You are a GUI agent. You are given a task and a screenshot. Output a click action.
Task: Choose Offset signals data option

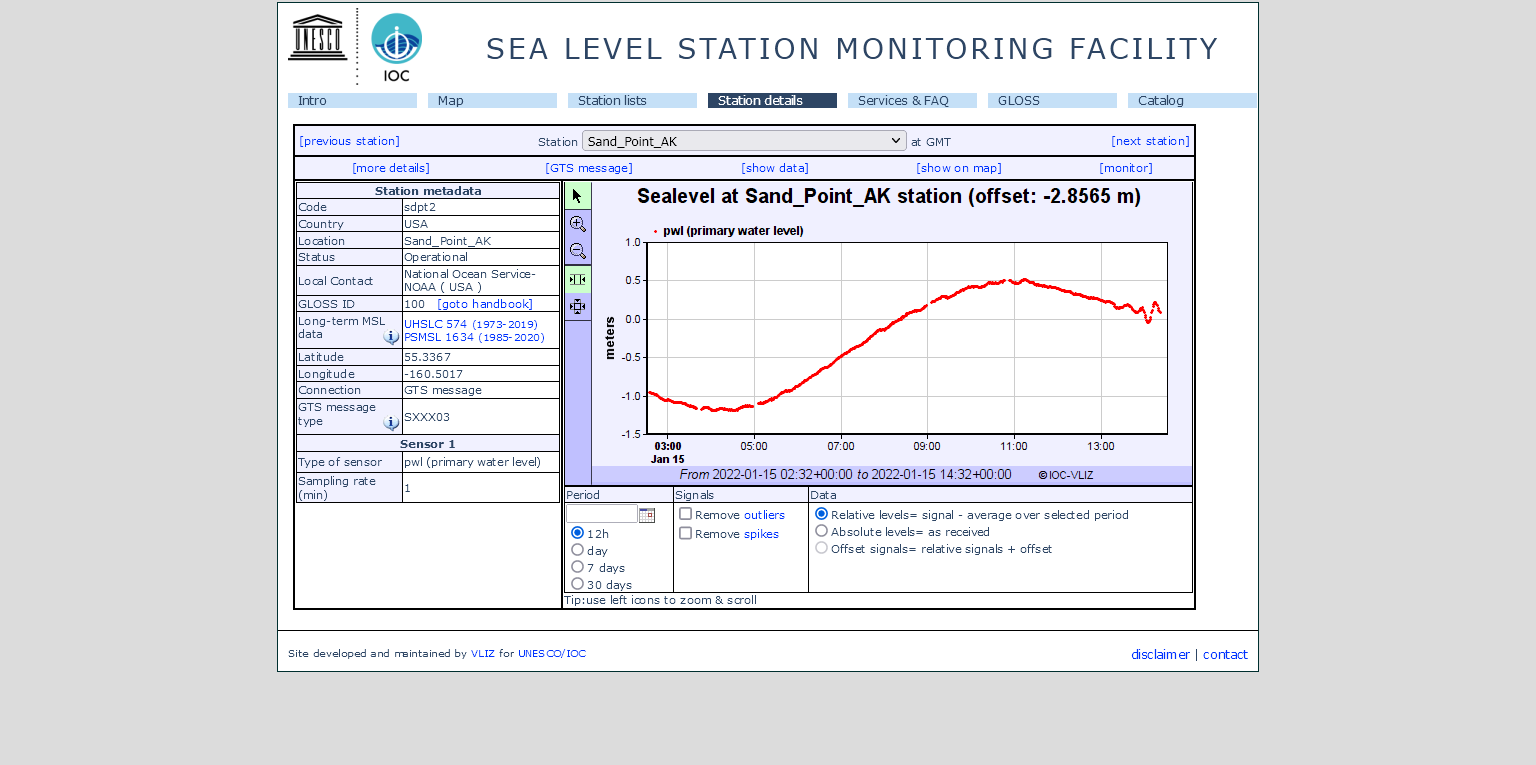pyautogui.click(x=822, y=548)
